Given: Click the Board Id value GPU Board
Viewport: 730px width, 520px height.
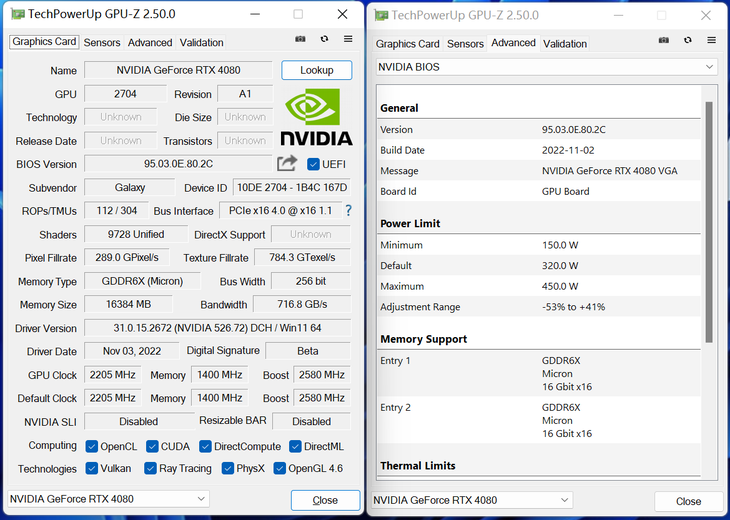Looking at the screenshot, I should pyautogui.click(x=566, y=191).
